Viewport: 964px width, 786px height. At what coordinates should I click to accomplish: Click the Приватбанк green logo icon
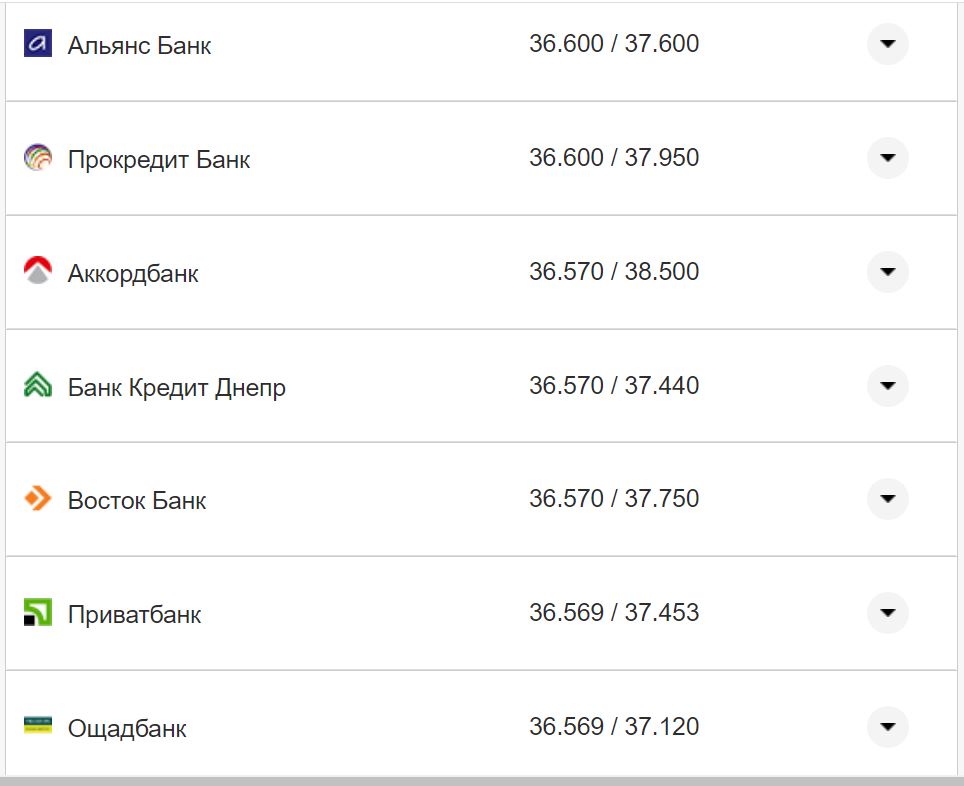38,614
